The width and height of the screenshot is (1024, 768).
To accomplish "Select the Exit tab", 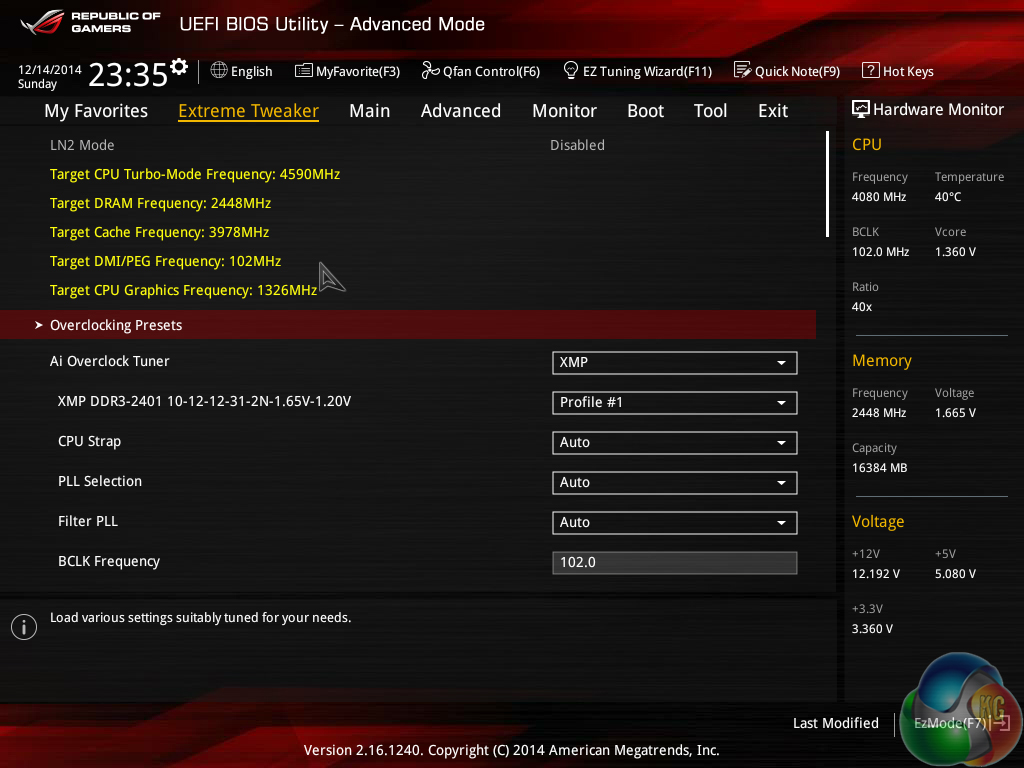I will click(773, 110).
